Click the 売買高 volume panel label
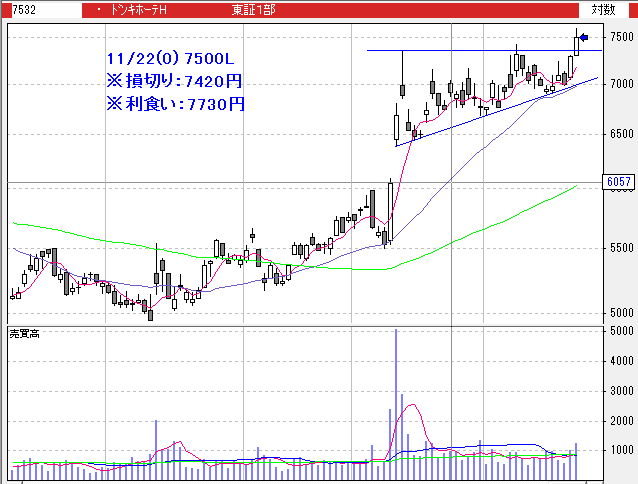The height and width of the screenshot is (484, 638). click(x=24, y=332)
